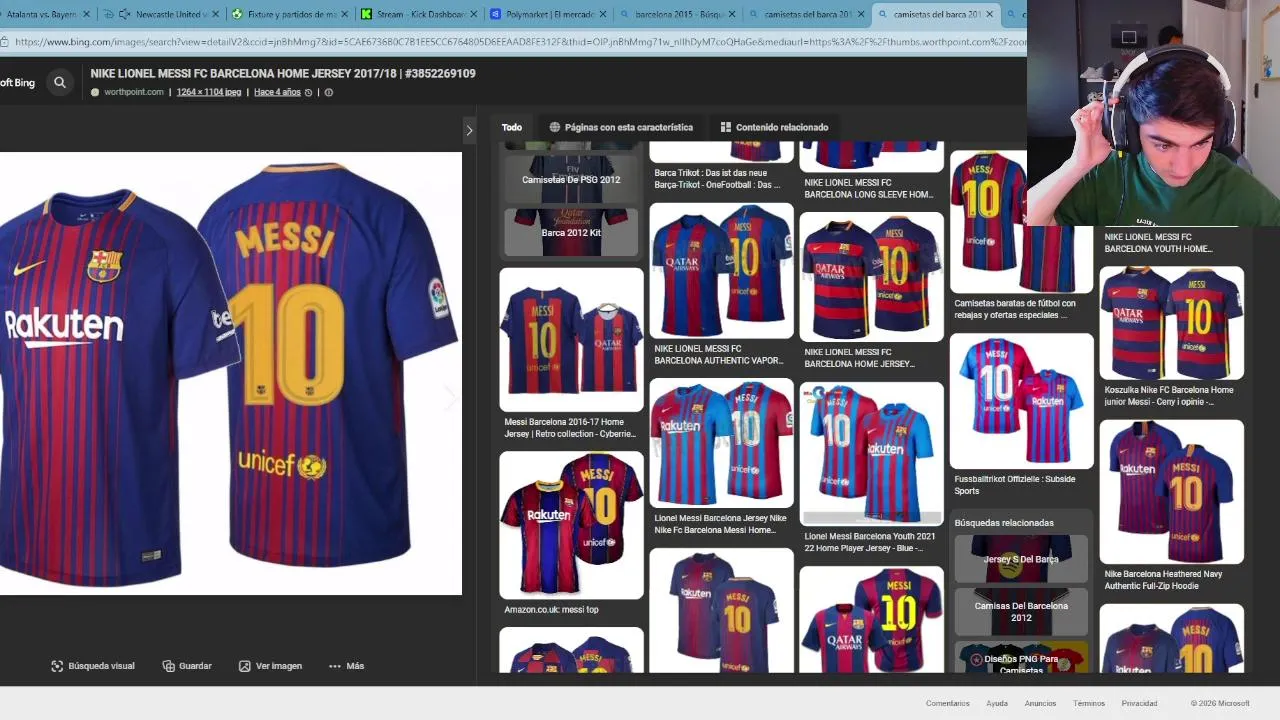Screen dimensions: 1280x720
Task: Open Términos footer link
Action: click(x=1089, y=703)
